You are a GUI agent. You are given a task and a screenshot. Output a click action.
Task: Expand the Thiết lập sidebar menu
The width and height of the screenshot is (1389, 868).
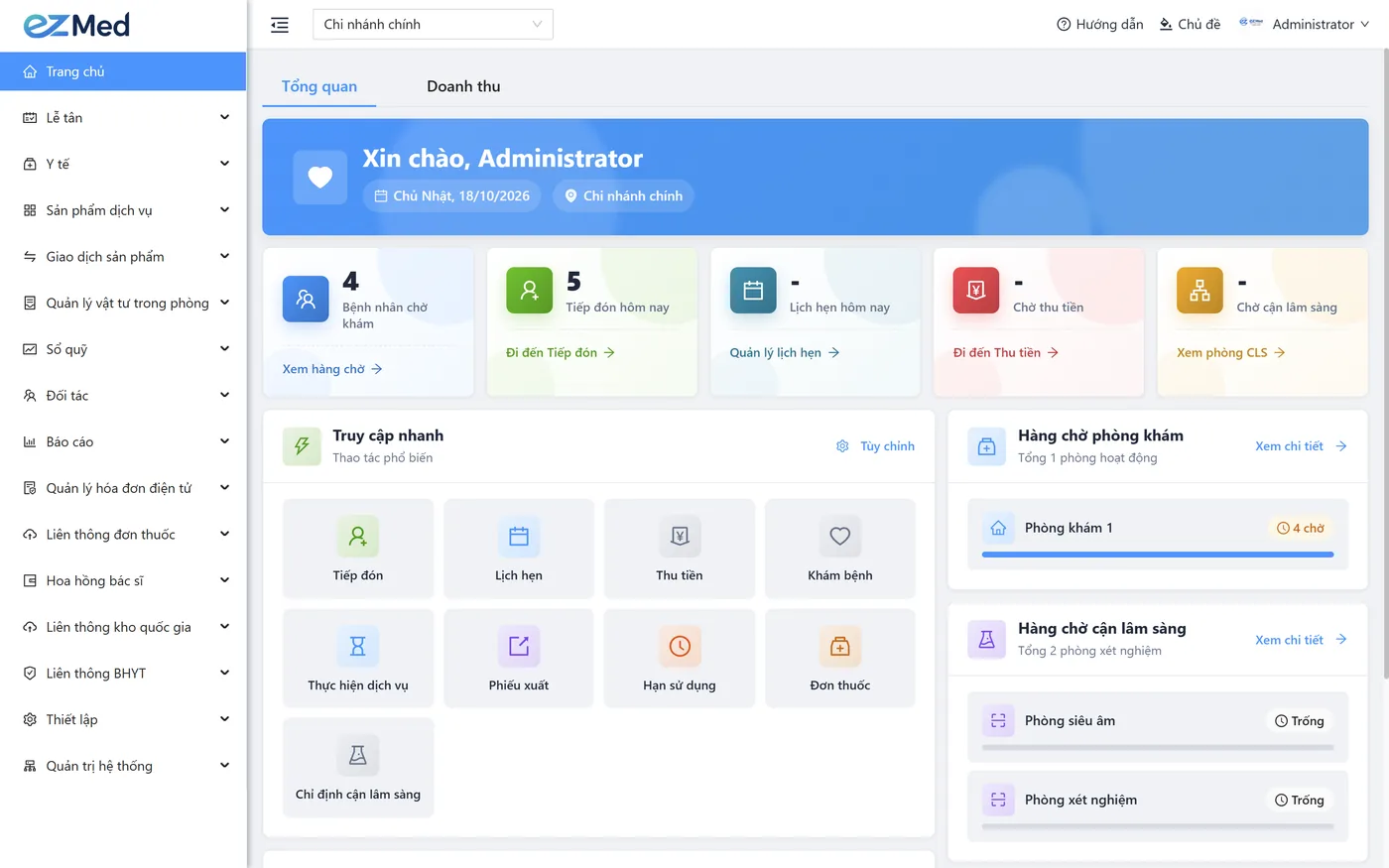click(123, 719)
